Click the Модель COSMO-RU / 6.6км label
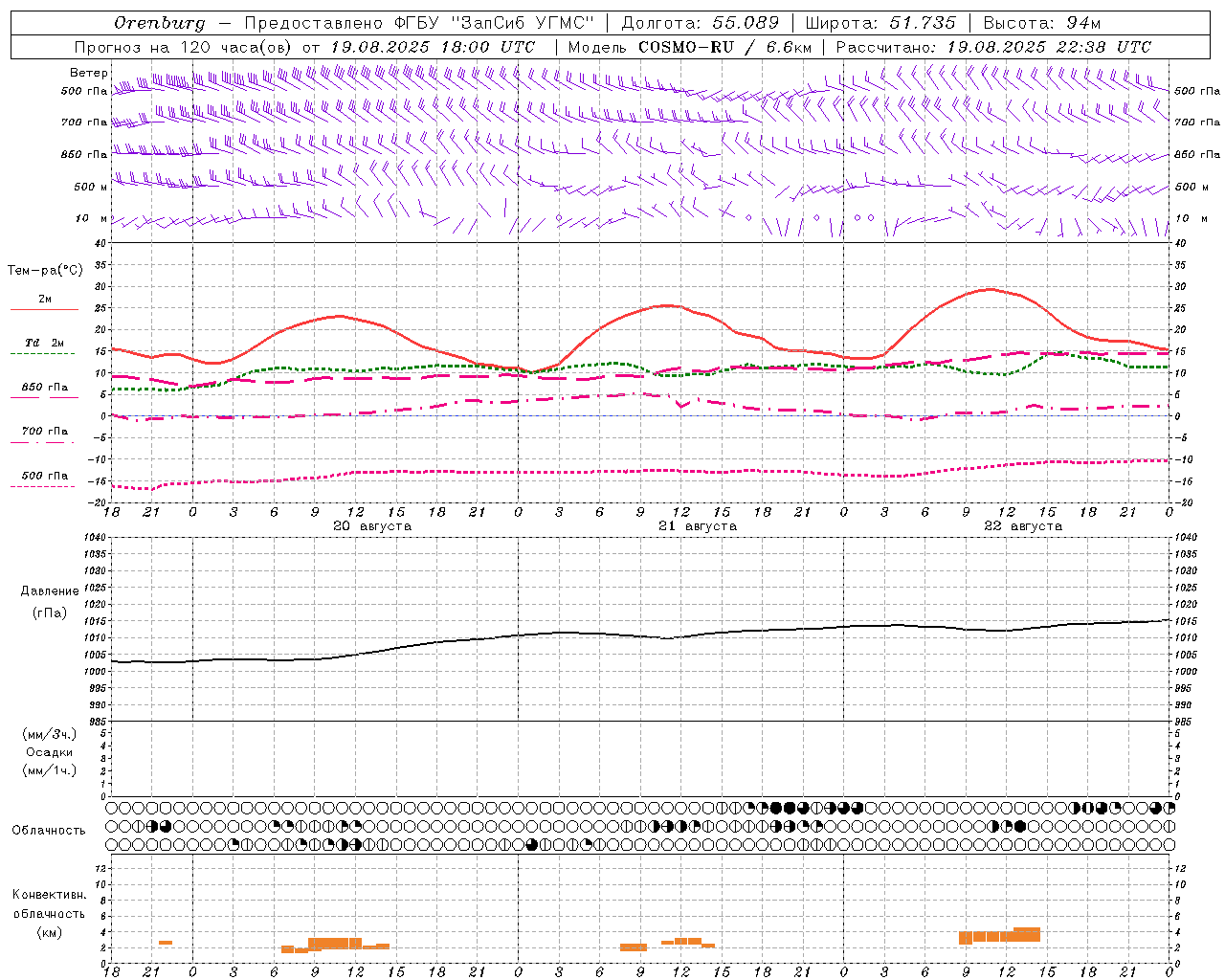Image resolution: width=1225 pixels, height=980 pixels. 689,47
